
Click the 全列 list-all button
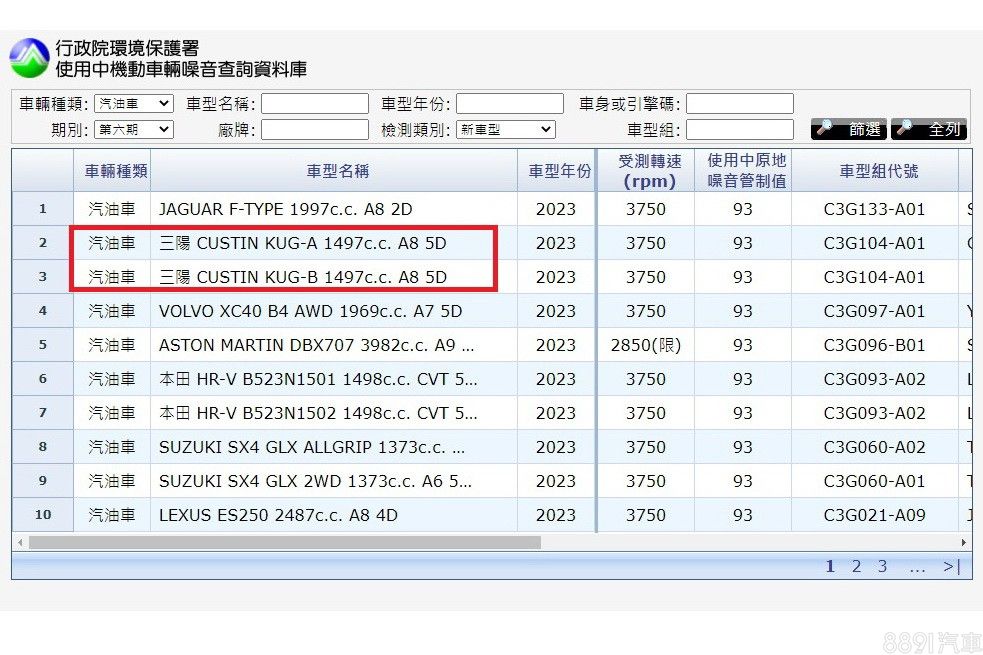click(x=929, y=129)
